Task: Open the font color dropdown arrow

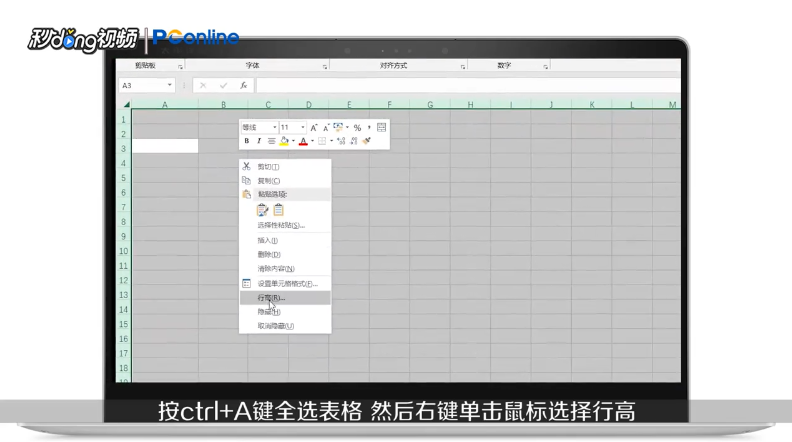Action: pyautogui.click(x=312, y=141)
